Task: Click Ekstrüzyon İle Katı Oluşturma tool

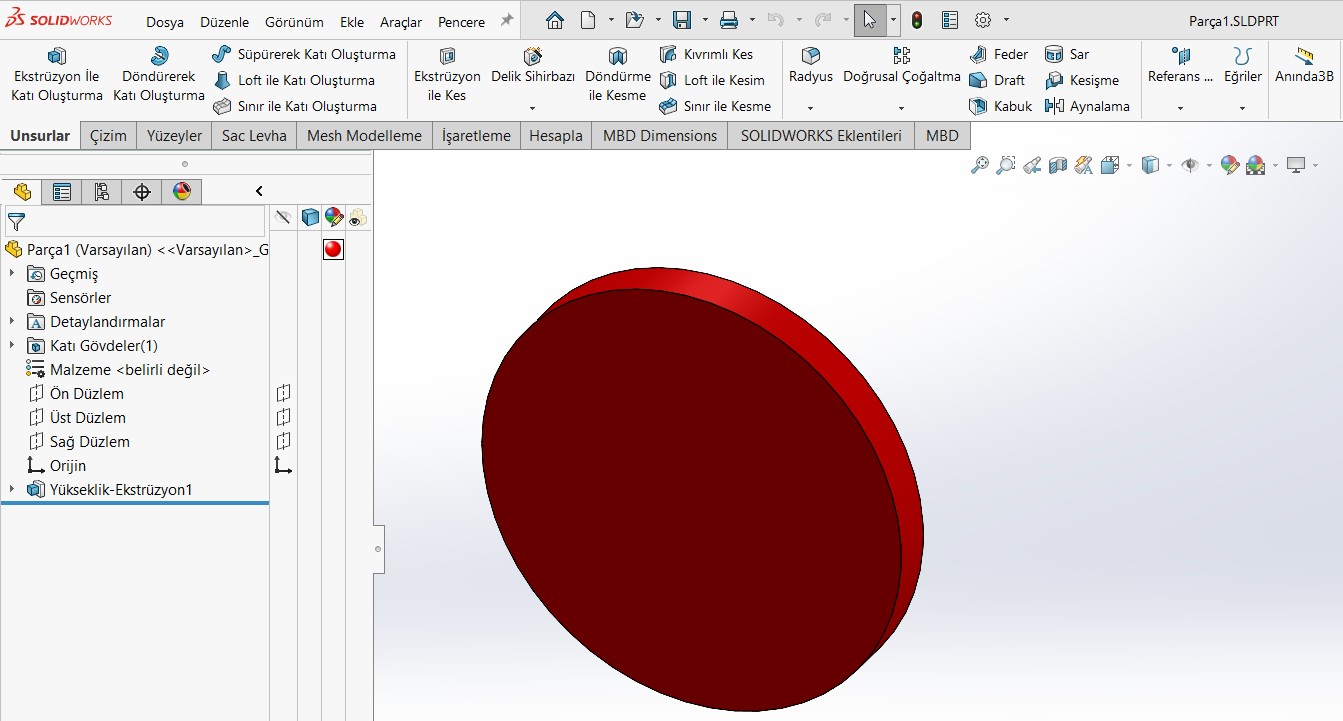Action: pyautogui.click(x=57, y=75)
